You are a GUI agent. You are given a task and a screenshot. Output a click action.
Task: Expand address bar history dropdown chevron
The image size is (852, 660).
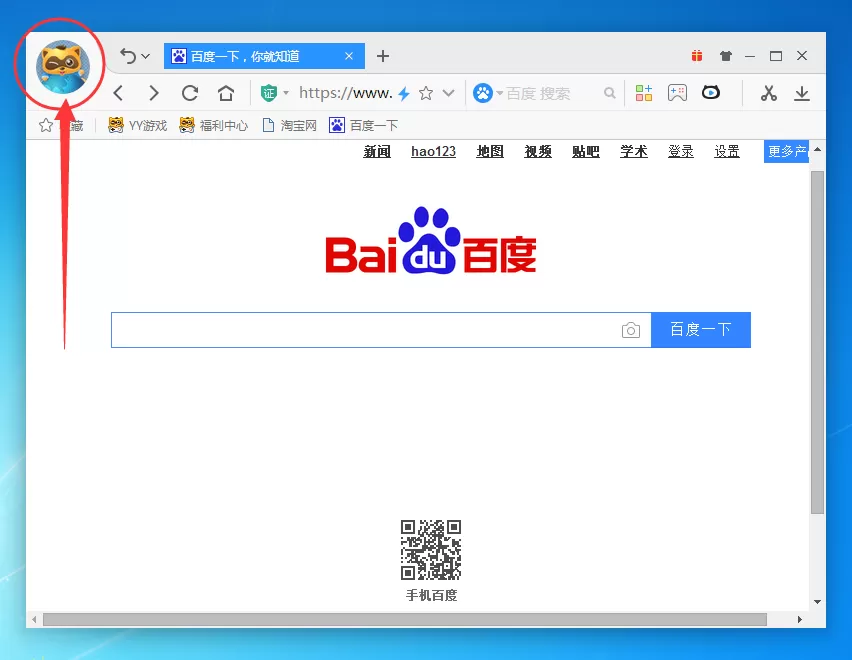click(448, 93)
